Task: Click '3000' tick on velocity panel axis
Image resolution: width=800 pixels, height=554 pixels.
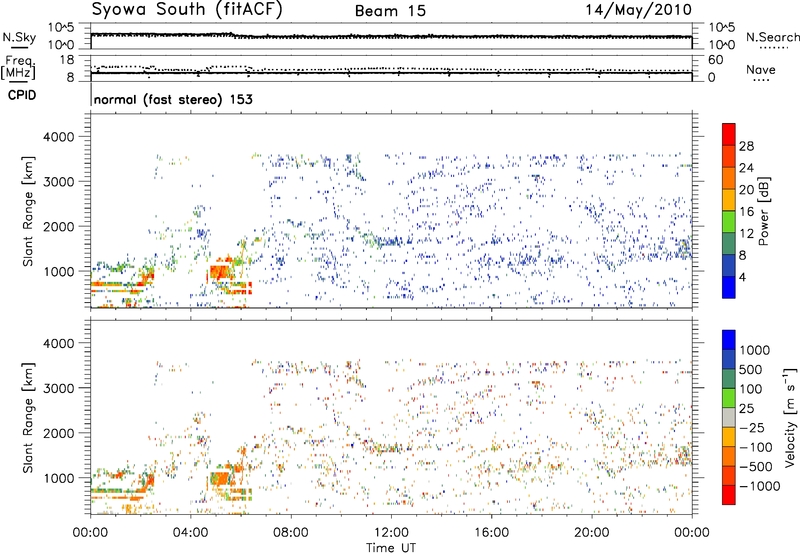Action: pyautogui.click(x=59, y=388)
